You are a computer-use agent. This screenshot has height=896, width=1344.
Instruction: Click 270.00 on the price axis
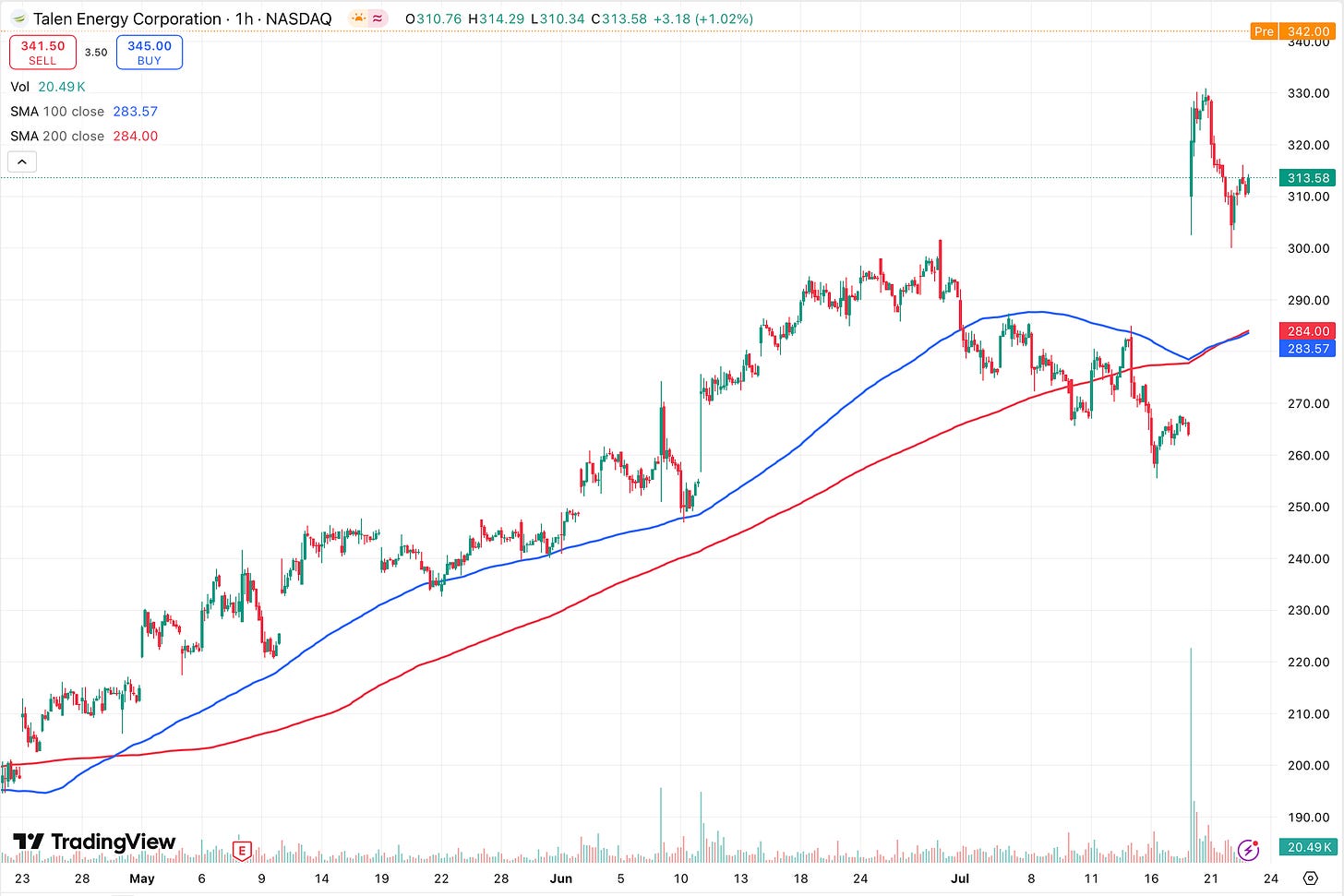tap(1308, 403)
